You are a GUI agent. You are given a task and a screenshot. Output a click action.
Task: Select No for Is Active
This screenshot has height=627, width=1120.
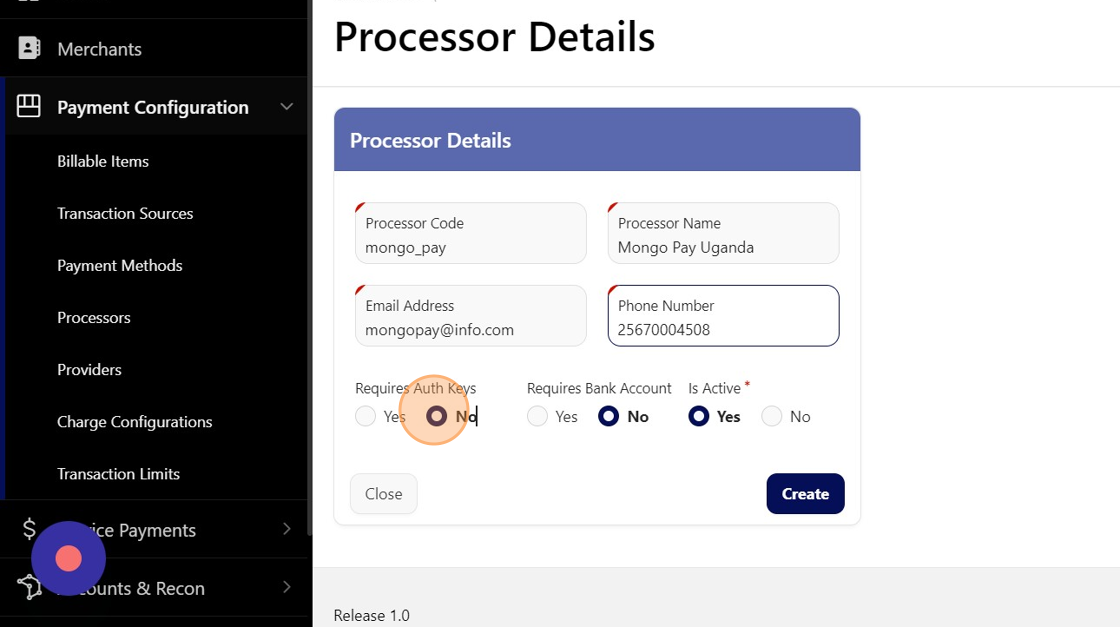(x=772, y=416)
